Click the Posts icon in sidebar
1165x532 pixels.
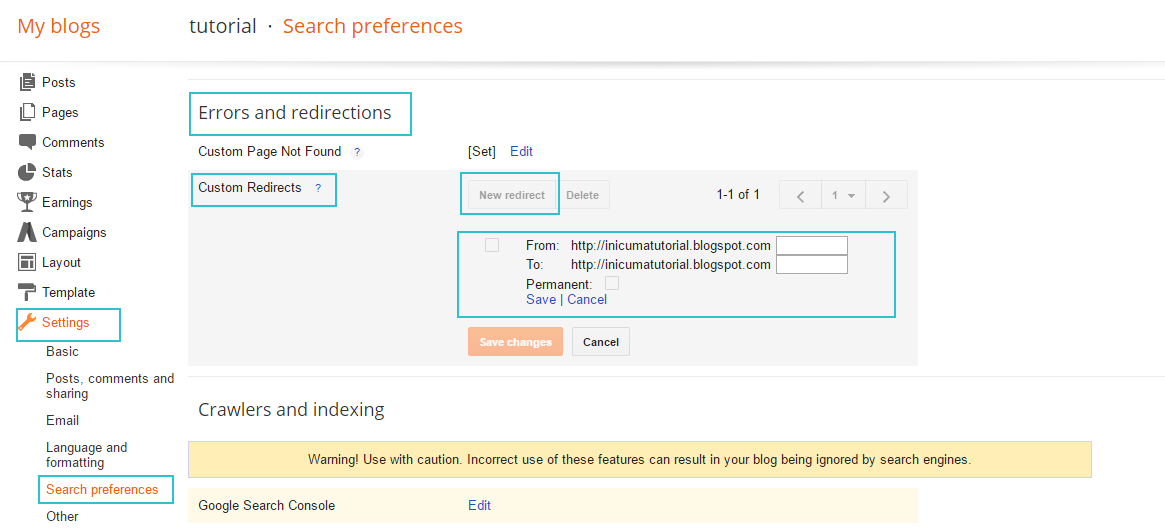(x=27, y=82)
